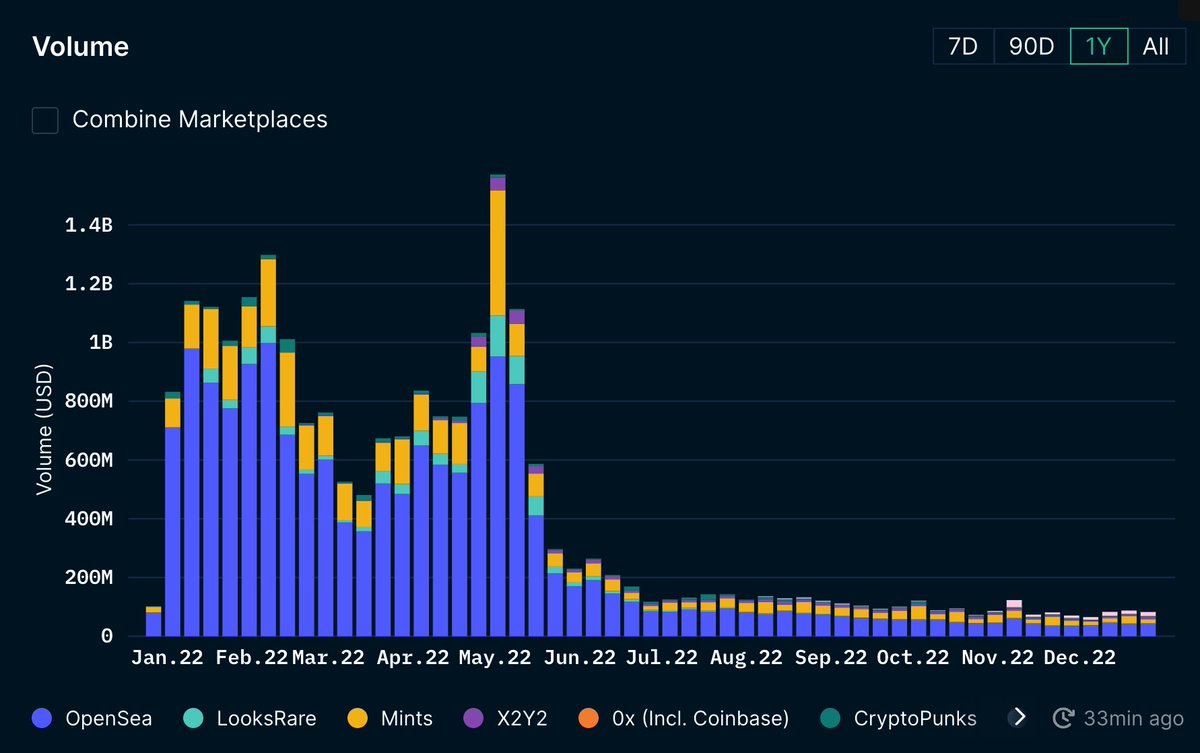Click the Combine Marketplaces label
Viewport: 1200px width, 753px height.
point(200,119)
